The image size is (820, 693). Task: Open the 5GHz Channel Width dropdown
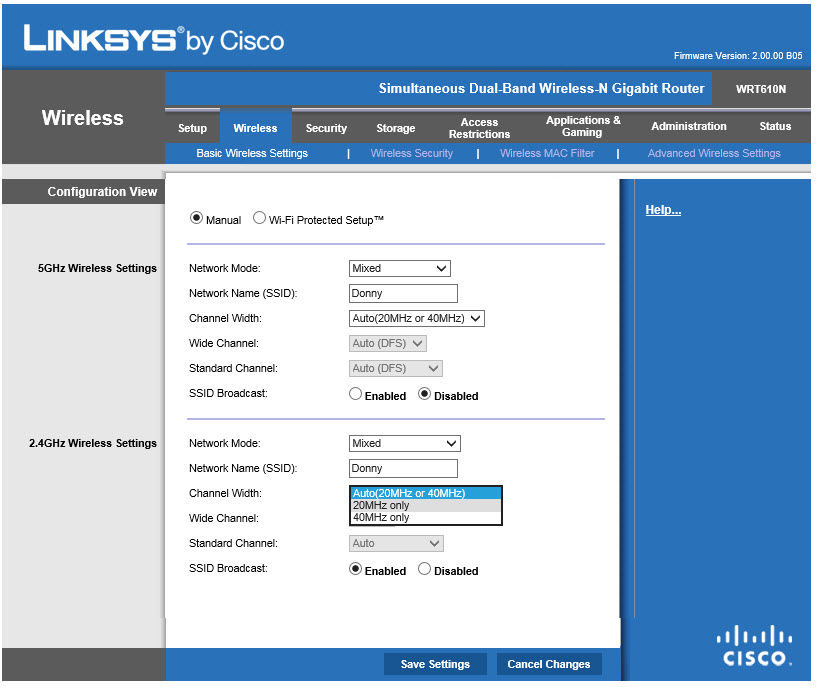(416, 319)
